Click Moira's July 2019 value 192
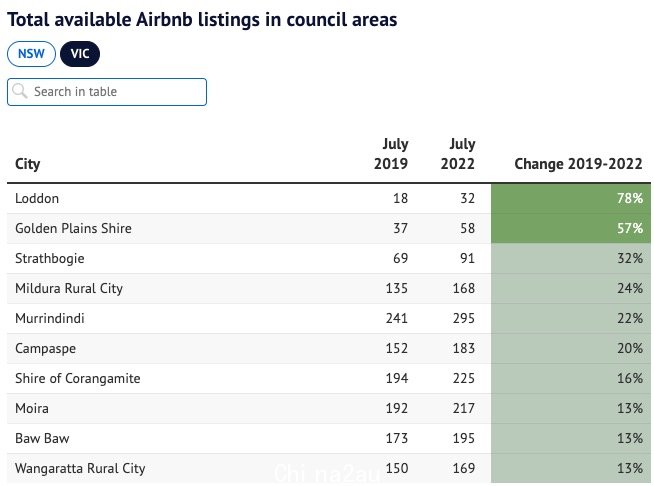 click(397, 408)
